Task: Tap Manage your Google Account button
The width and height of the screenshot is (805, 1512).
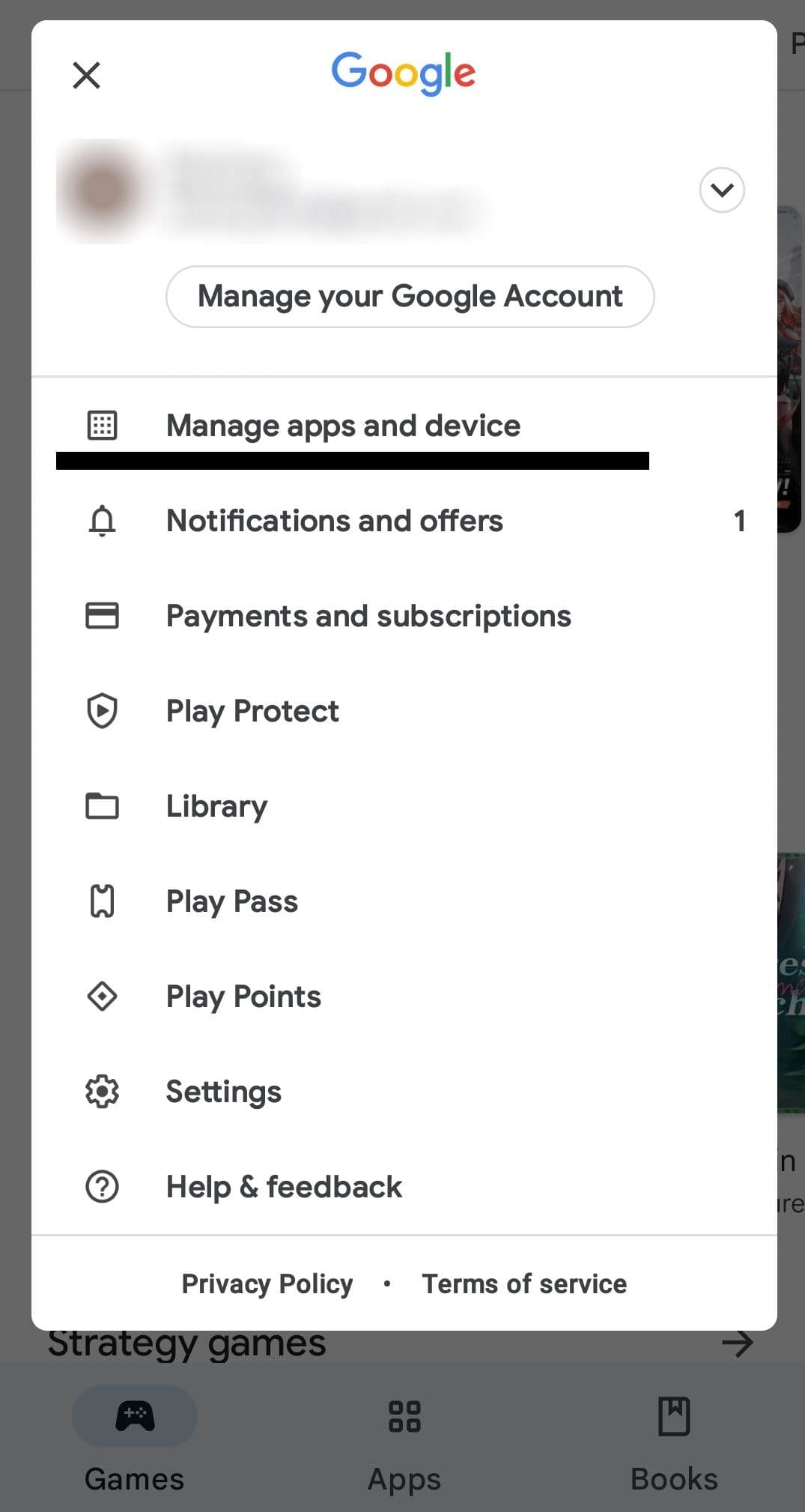Action: pyautogui.click(x=410, y=297)
